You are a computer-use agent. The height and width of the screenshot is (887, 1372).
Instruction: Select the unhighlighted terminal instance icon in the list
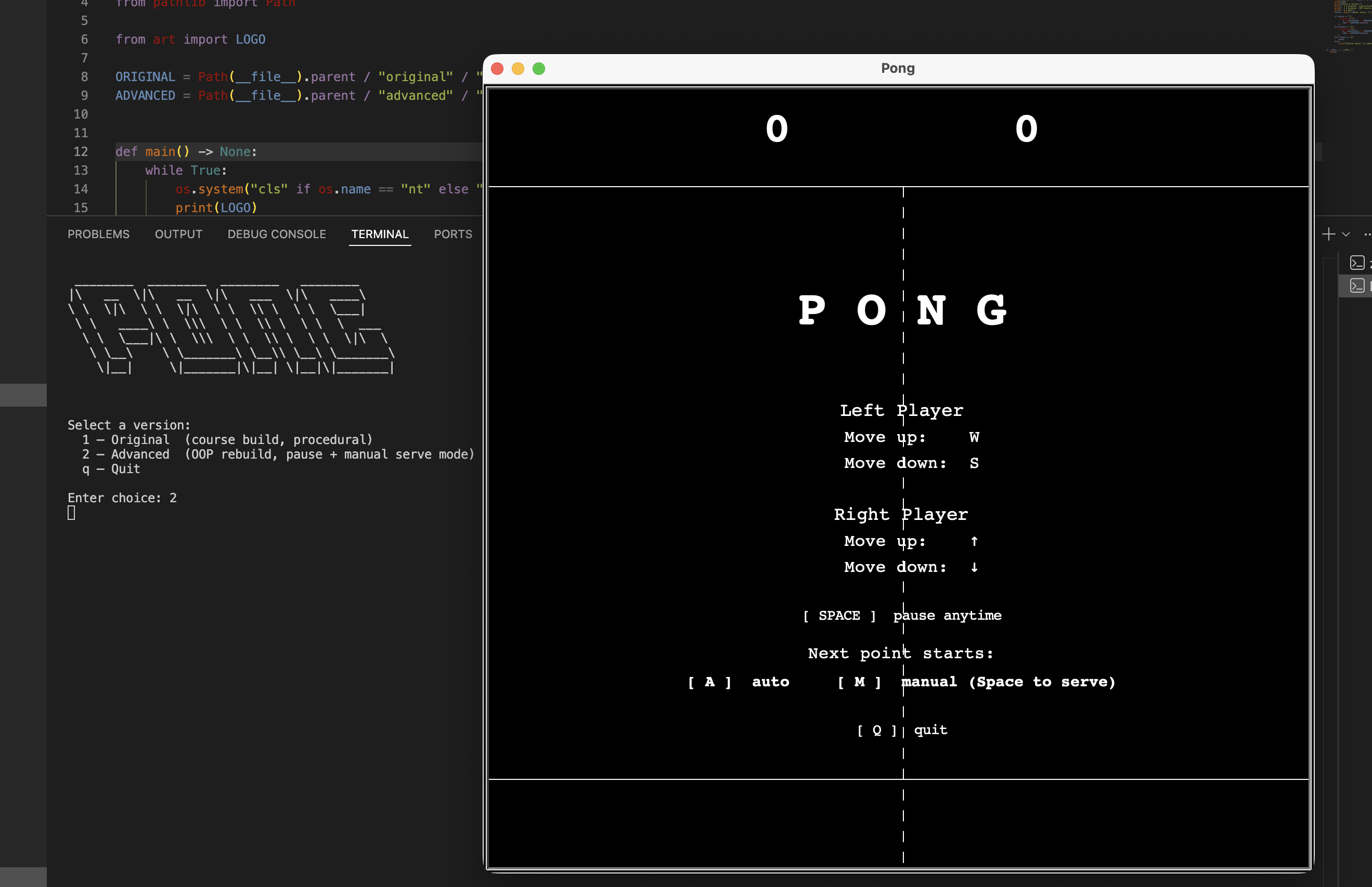pos(1357,263)
